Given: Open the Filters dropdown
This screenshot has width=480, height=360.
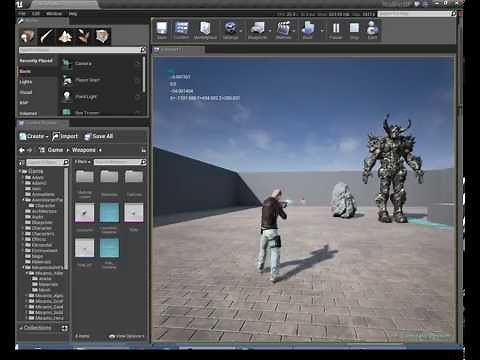Looking at the screenshot, I should click(x=82, y=162).
